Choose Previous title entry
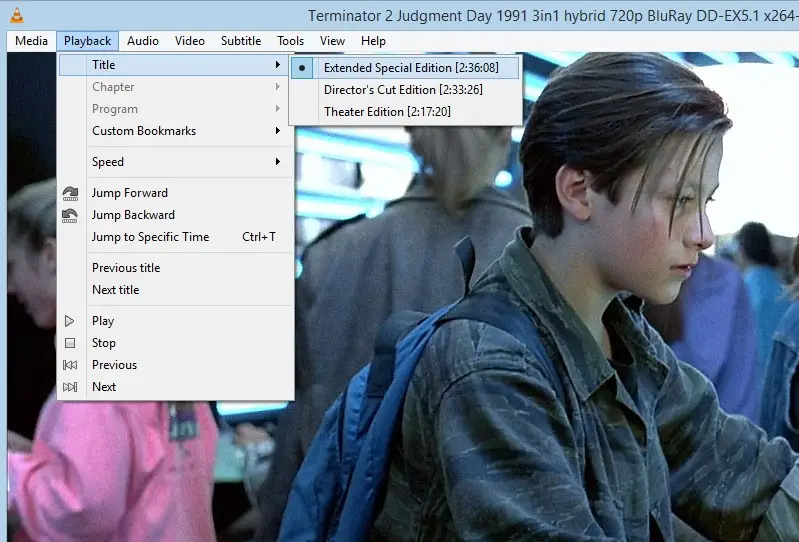Image resolution: width=799 pixels, height=542 pixels. coord(176,267)
